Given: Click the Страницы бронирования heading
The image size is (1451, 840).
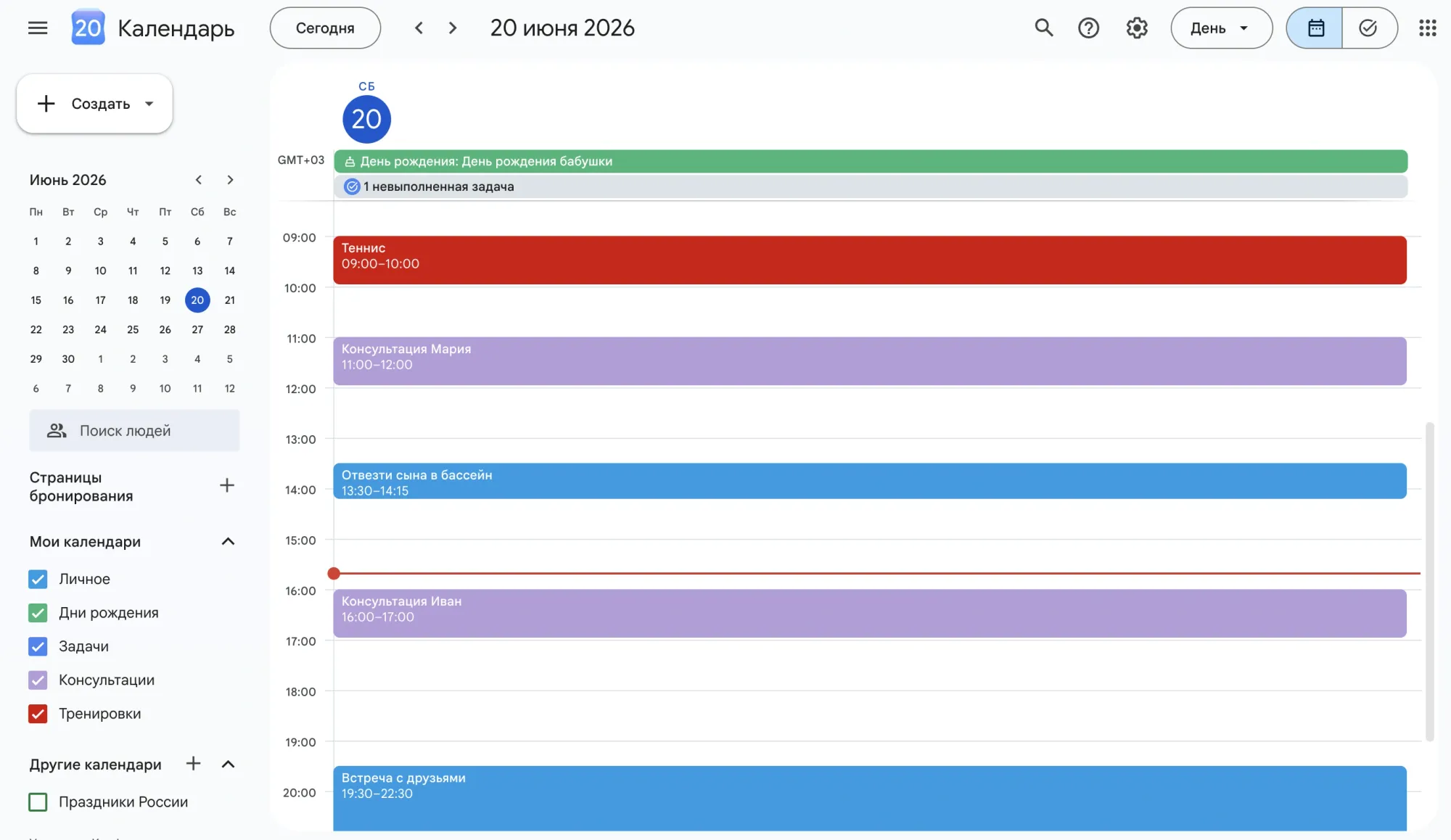Looking at the screenshot, I should [x=81, y=487].
